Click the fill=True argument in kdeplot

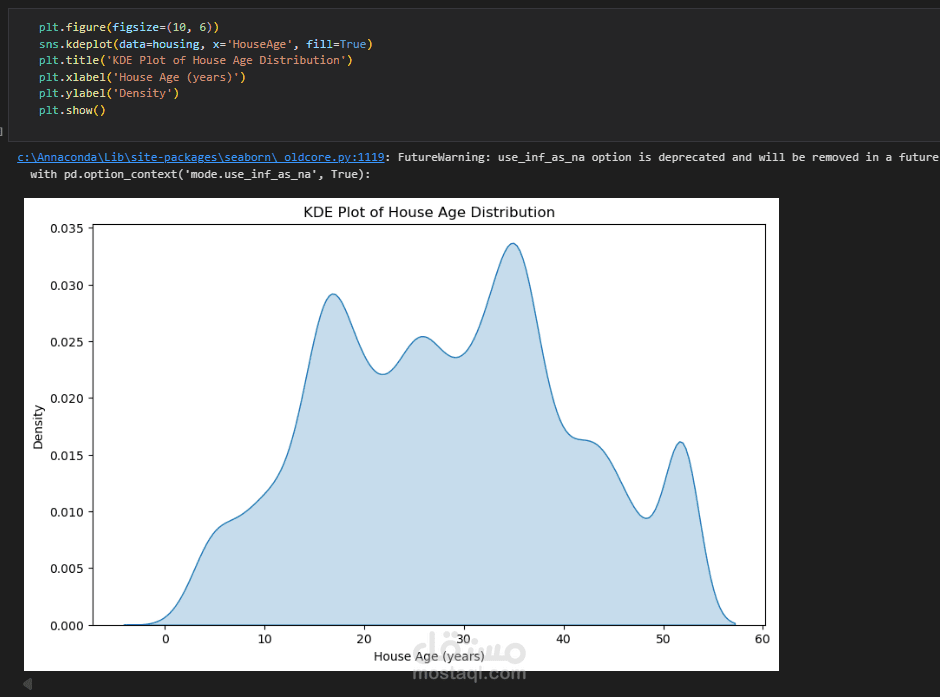(x=336, y=44)
